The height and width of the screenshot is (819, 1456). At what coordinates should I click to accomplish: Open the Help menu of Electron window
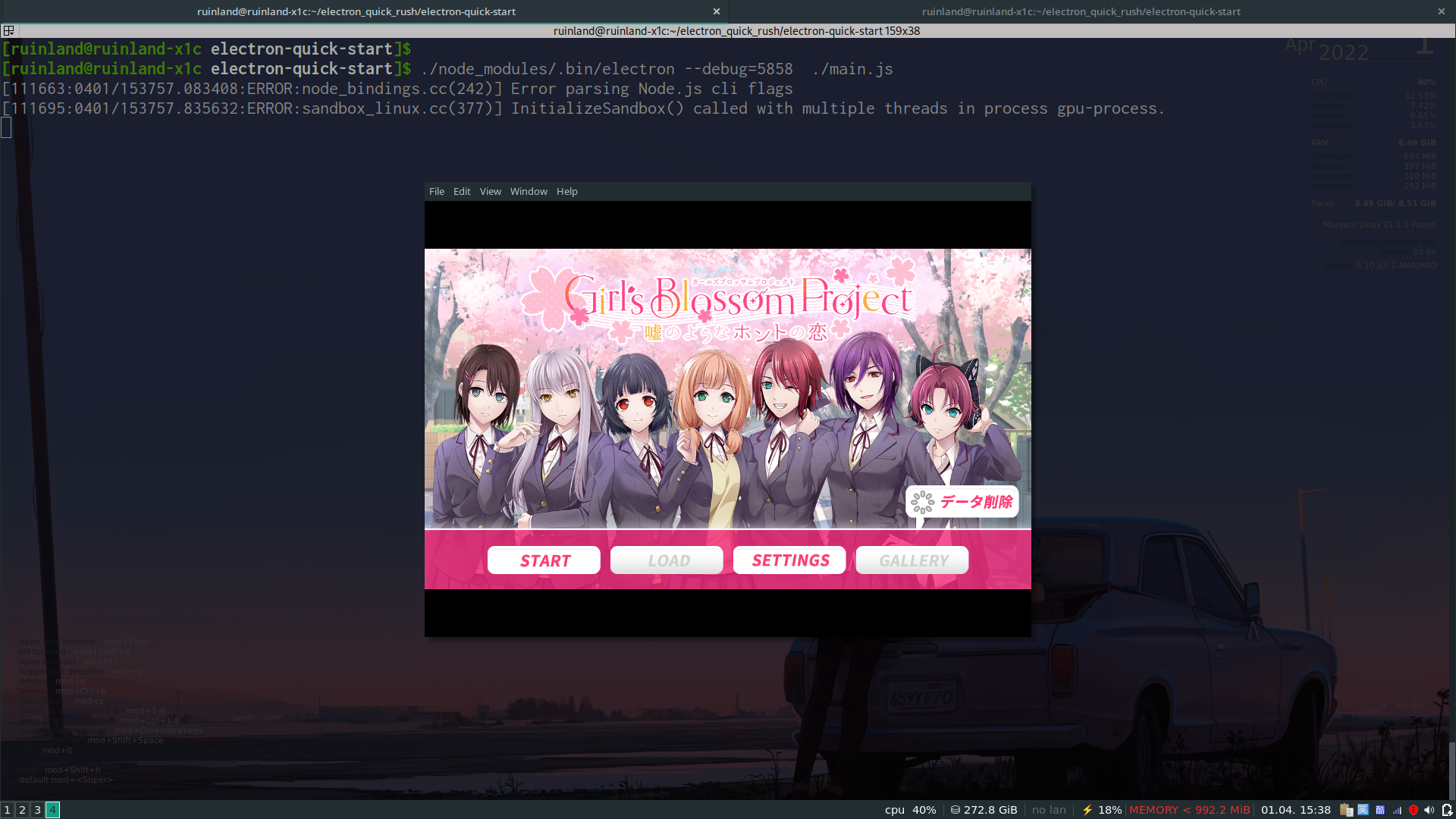567,192
